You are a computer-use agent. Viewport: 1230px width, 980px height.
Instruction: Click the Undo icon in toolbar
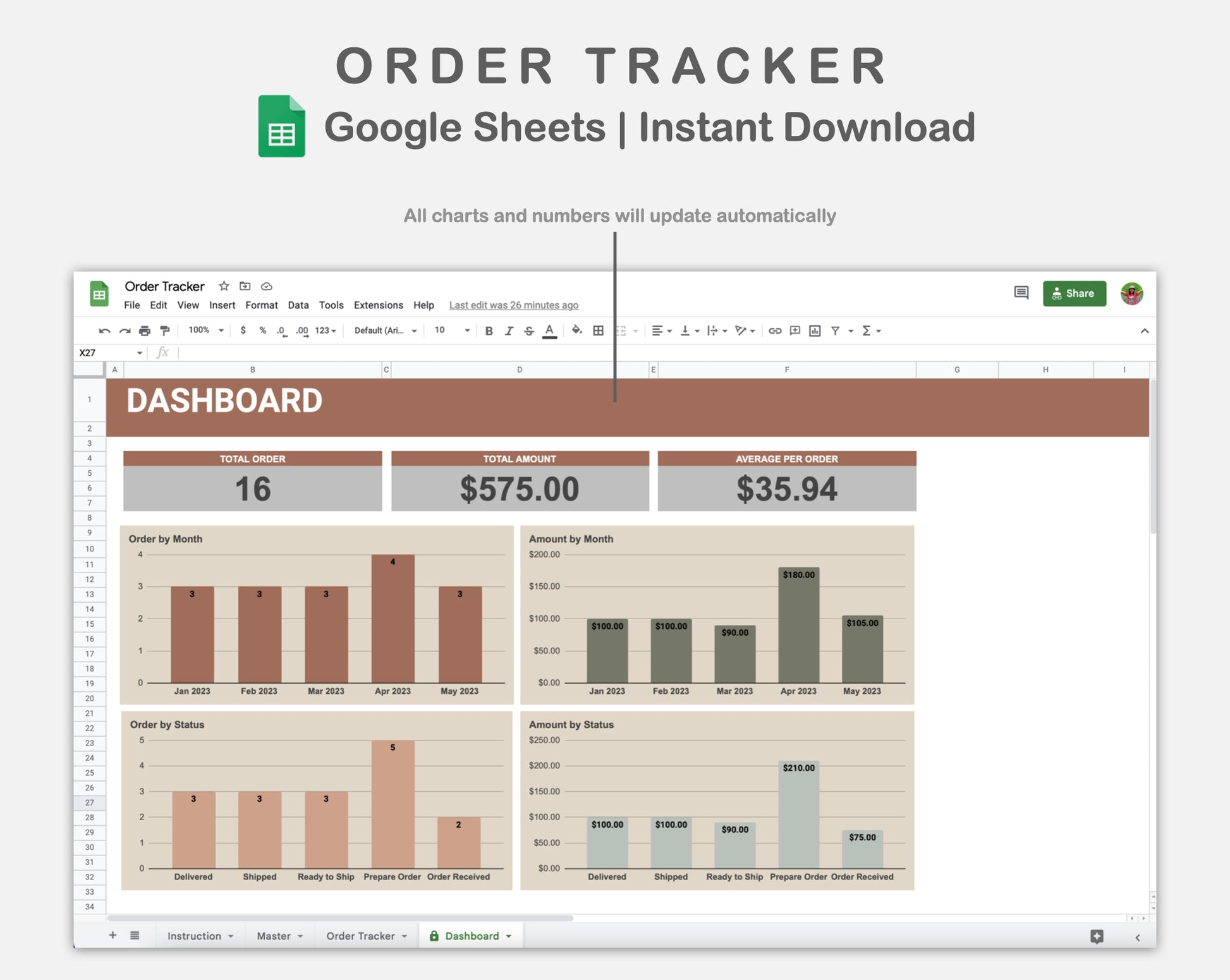point(105,330)
